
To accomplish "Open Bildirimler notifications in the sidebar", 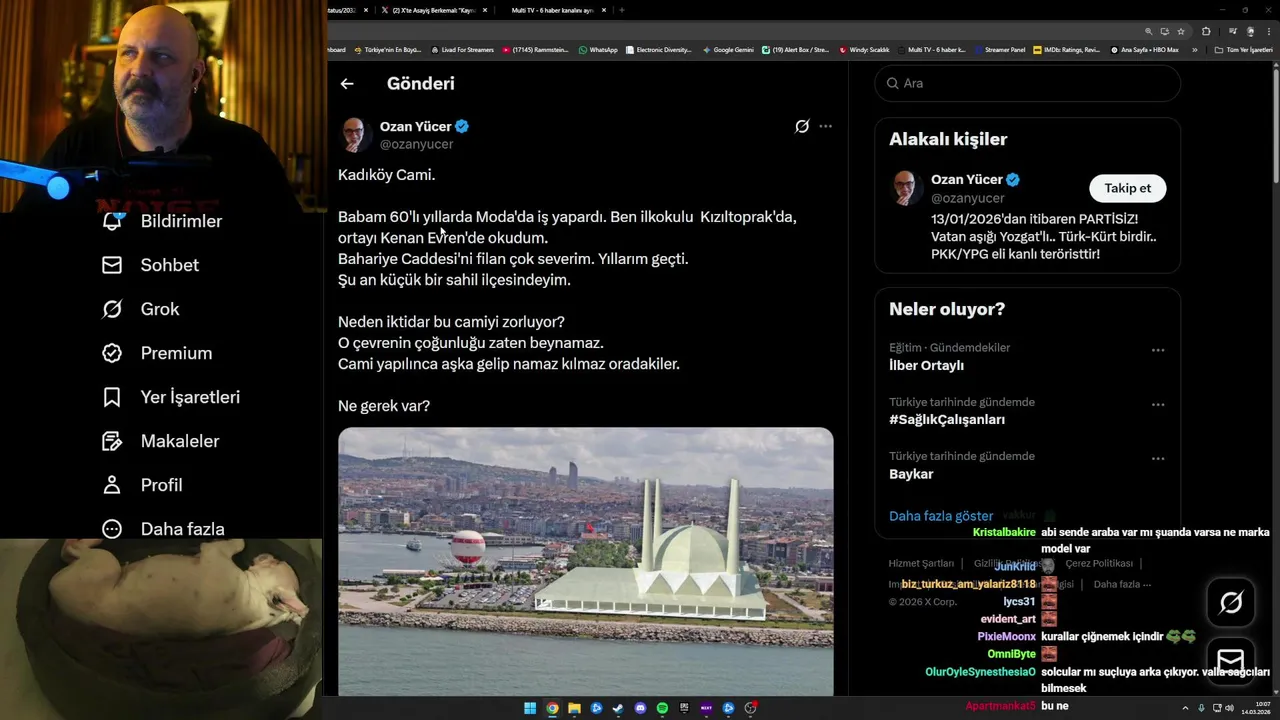I will click(161, 221).
